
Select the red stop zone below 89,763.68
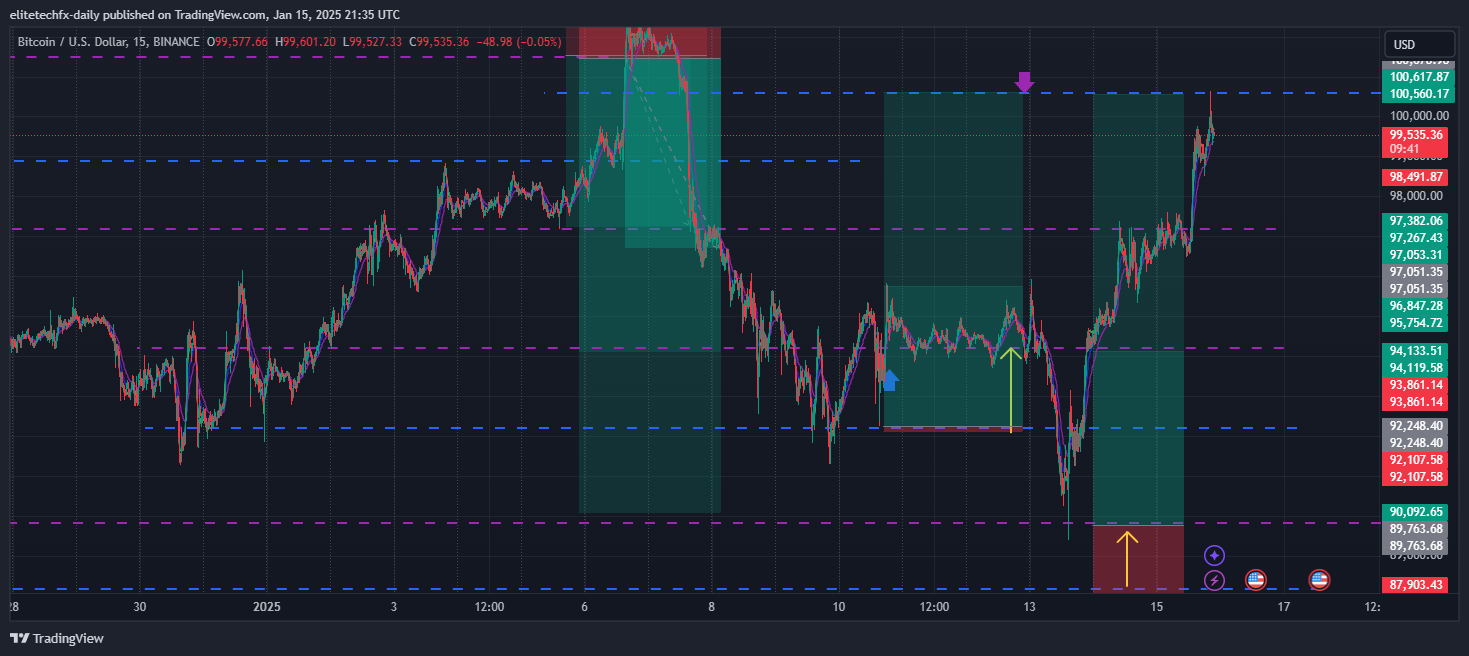pyautogui.click(x=1138, y=557)
